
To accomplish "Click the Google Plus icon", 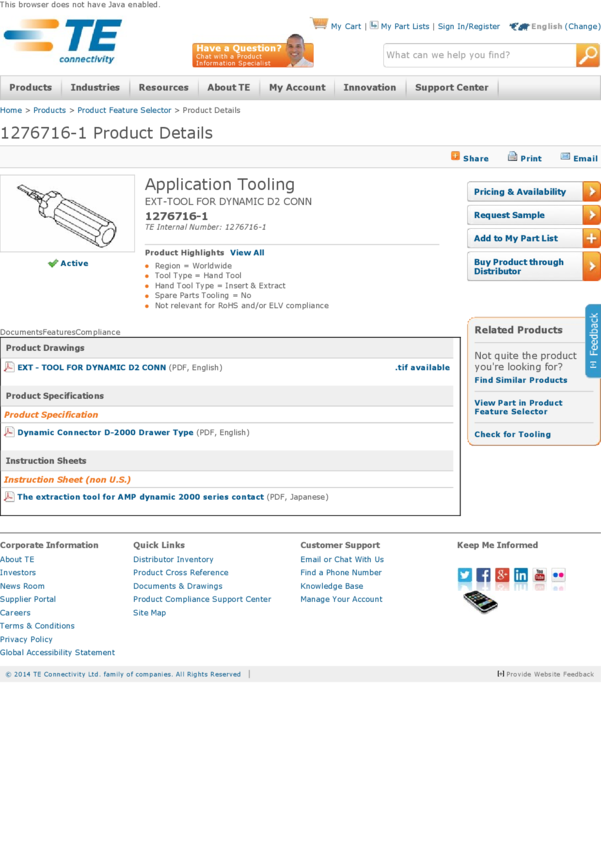I will tap(502, 575).
